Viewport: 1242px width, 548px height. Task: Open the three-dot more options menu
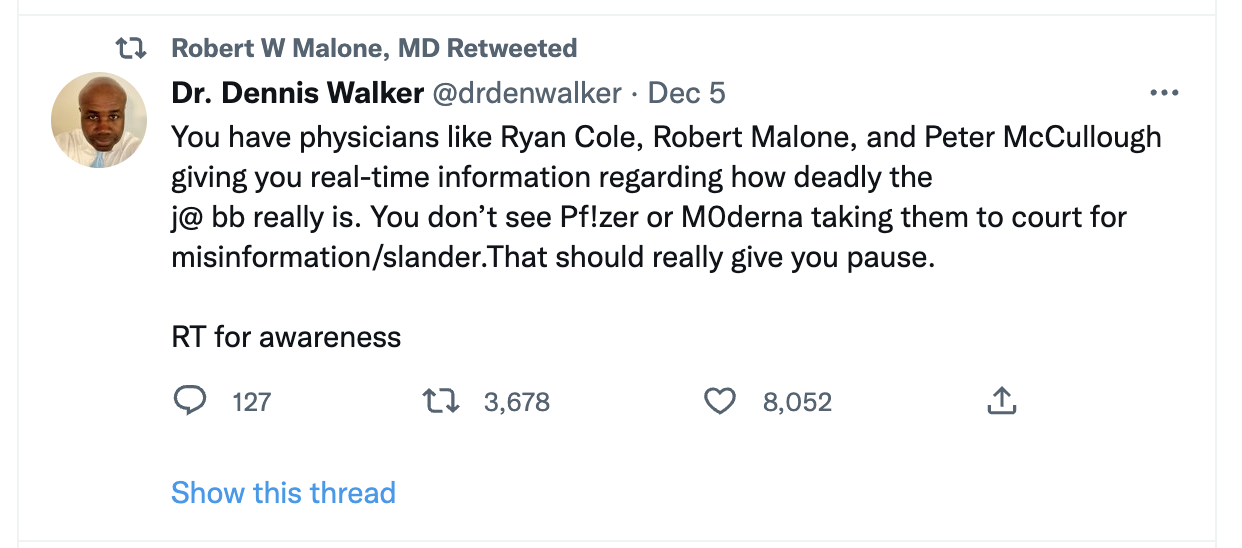tap(1165, 93)
